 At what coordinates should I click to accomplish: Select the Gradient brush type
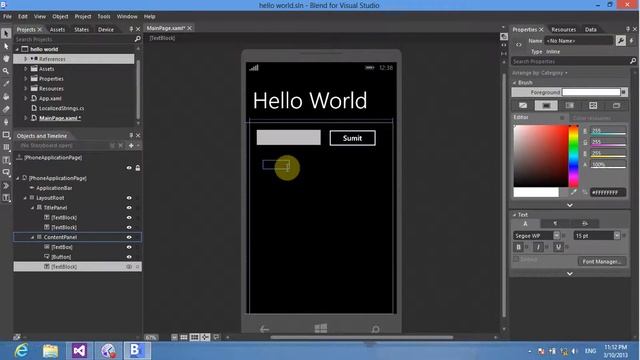point(569,106)
